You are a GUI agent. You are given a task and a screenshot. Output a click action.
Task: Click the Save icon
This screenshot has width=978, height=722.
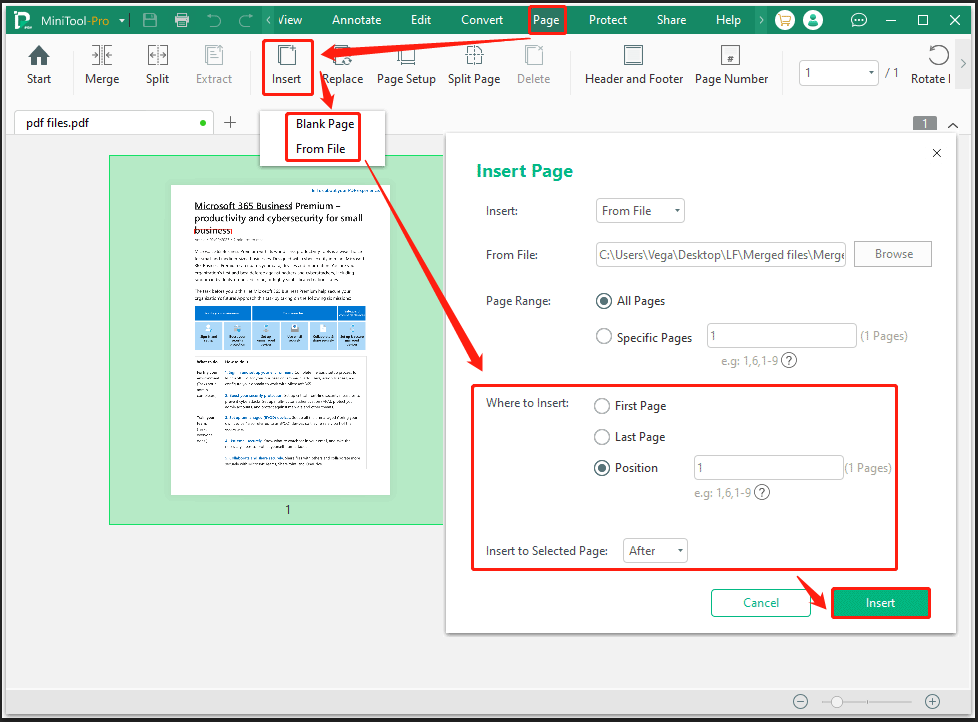[x=150, y=19]
